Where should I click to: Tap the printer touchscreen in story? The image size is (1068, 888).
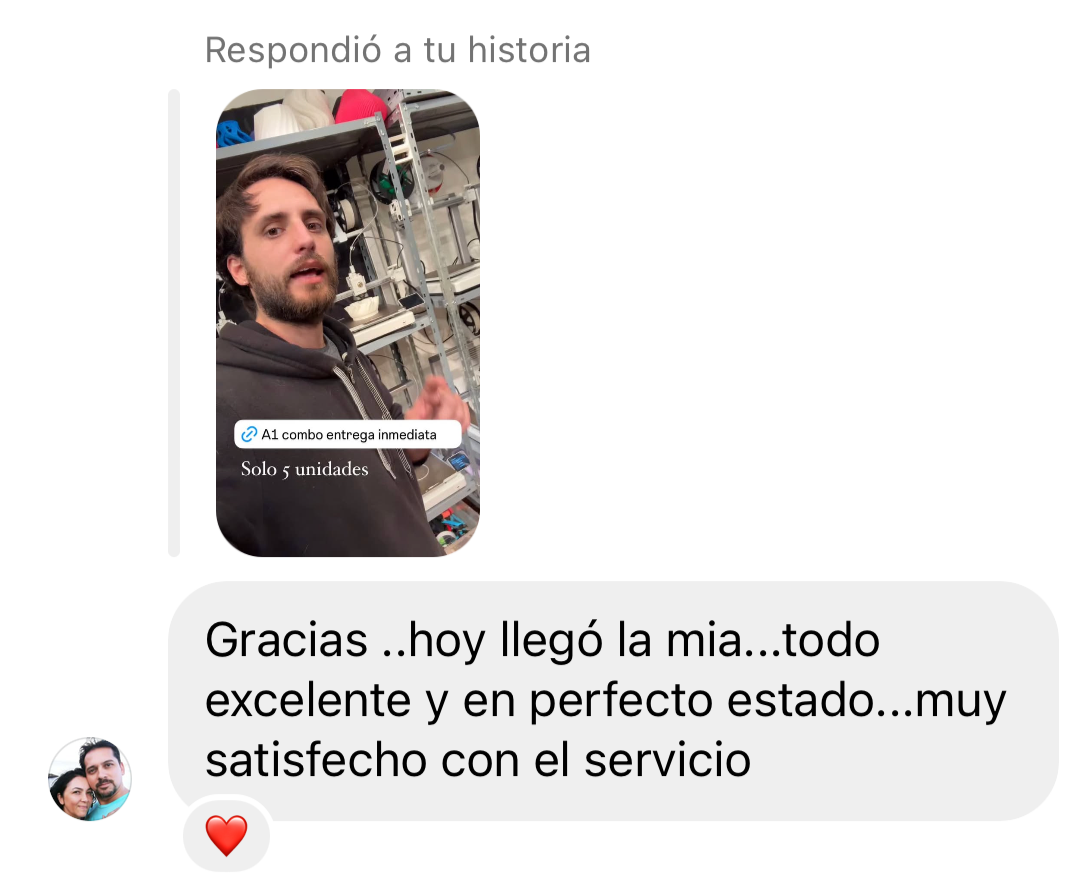click(458, 462)
